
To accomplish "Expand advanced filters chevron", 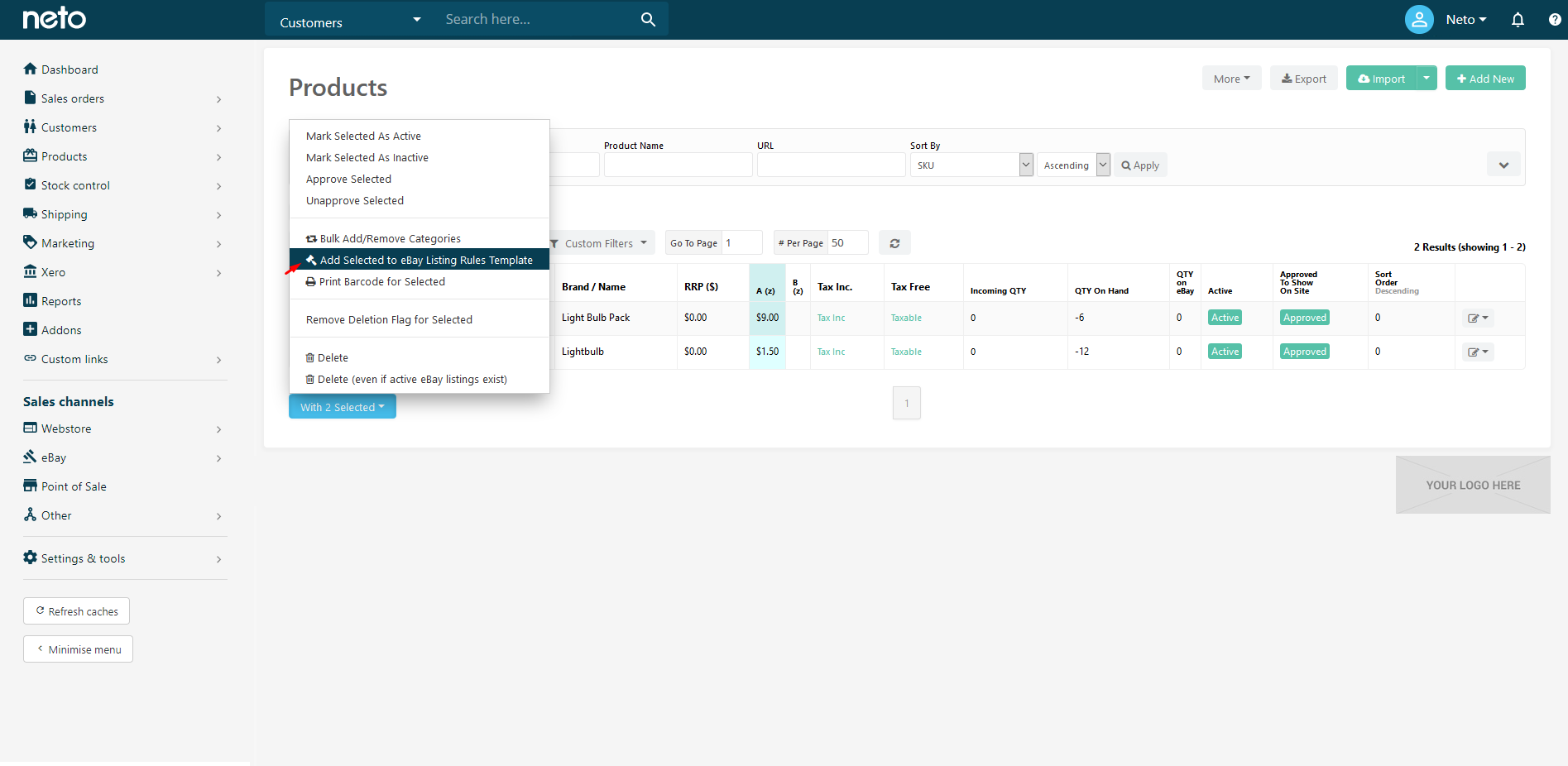I will (1503, 165).
